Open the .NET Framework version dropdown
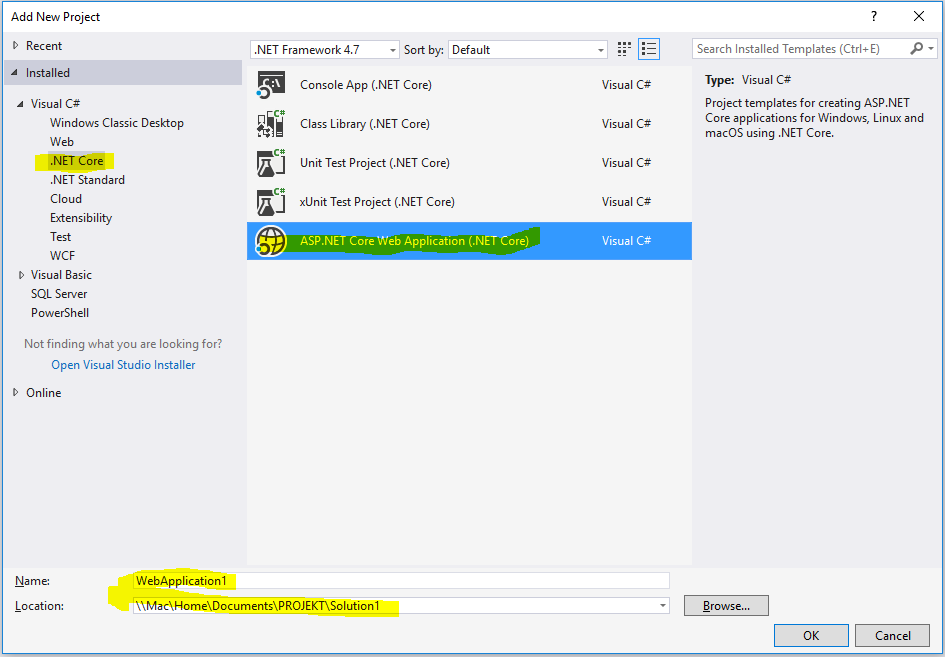945x657 pixels. tap(392, 50)
